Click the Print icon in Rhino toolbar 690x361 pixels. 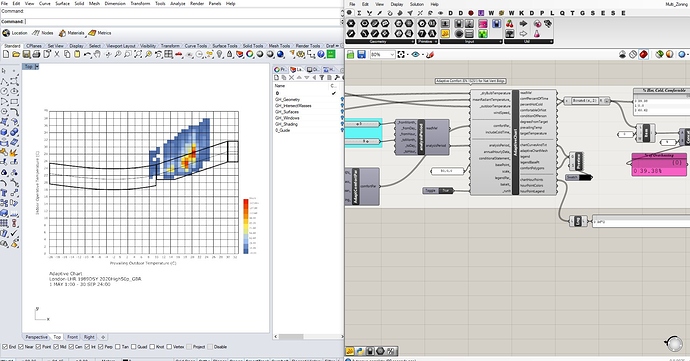[37, 54]
